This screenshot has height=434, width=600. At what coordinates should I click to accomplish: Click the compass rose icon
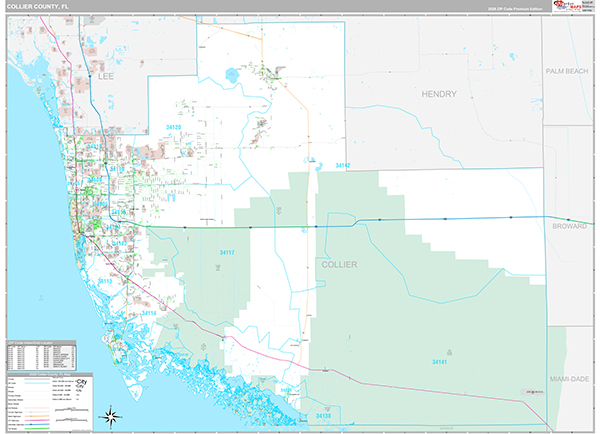(x=113, y=416)
